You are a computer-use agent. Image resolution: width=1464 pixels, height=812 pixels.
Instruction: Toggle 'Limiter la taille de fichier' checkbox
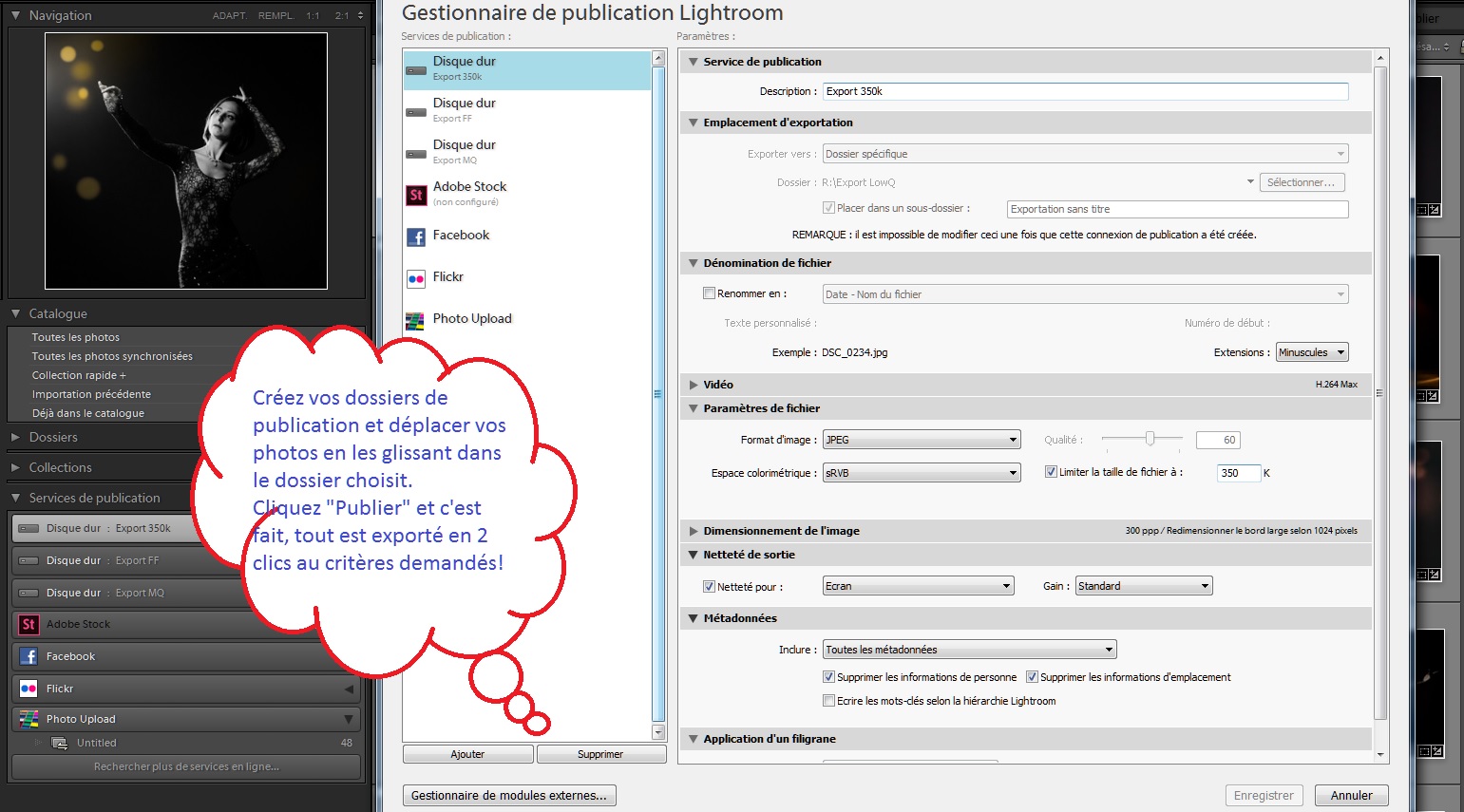click(x=1051, y=472)
